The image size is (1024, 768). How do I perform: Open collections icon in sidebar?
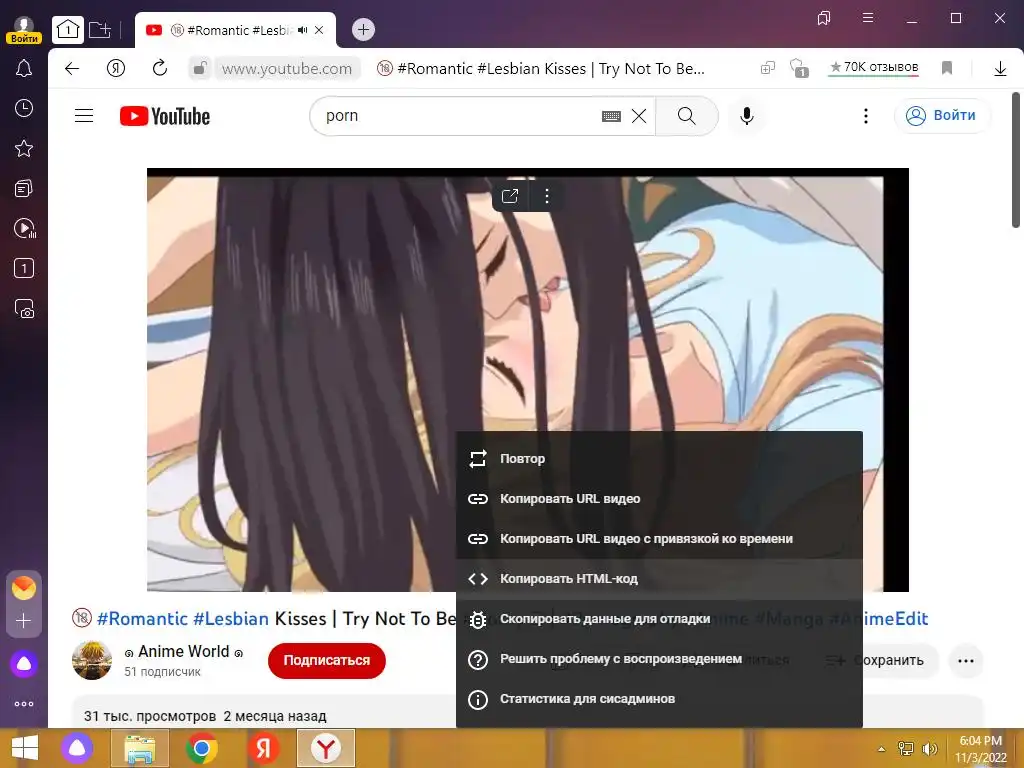24,189
